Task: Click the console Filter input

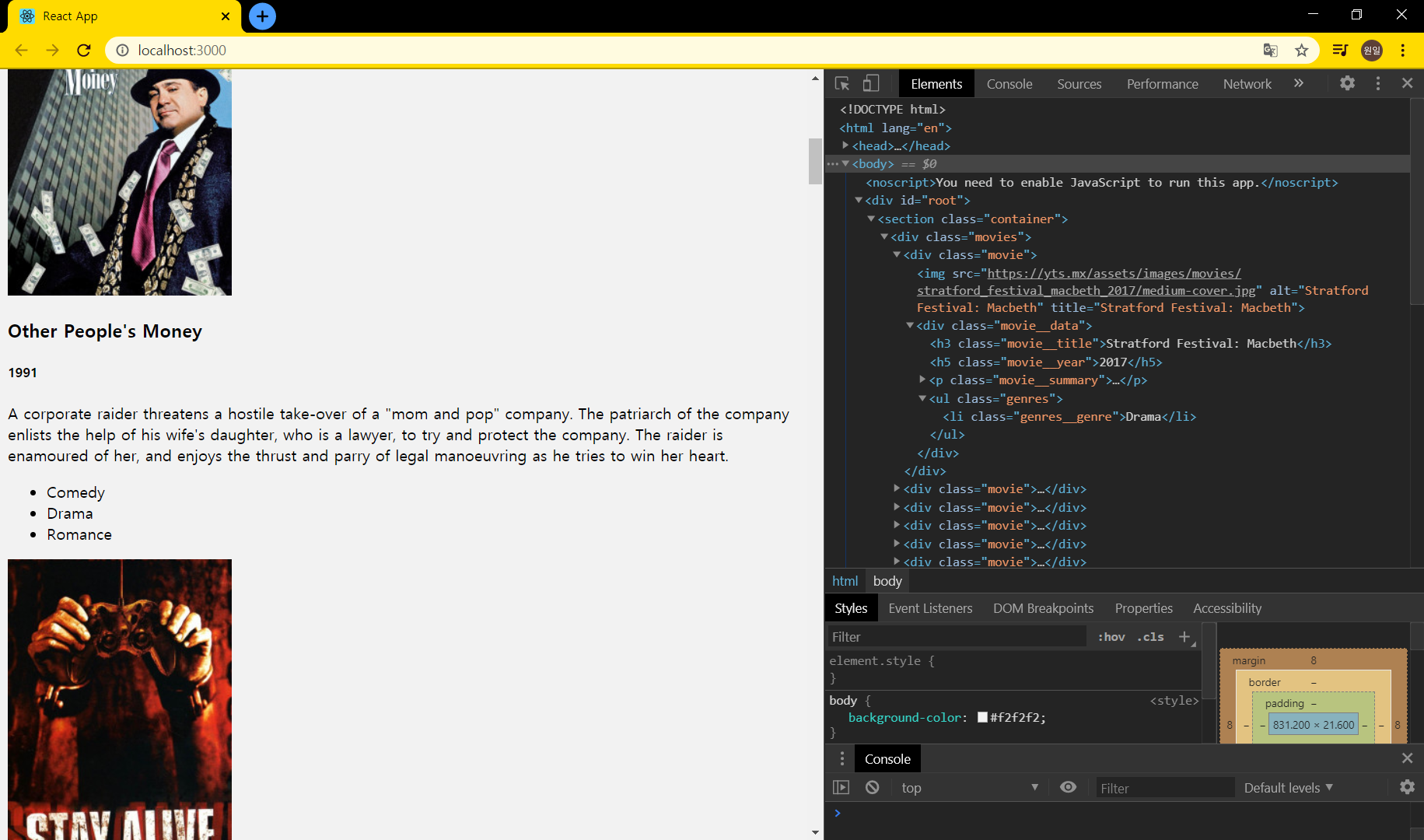Action: [1164, 788]
